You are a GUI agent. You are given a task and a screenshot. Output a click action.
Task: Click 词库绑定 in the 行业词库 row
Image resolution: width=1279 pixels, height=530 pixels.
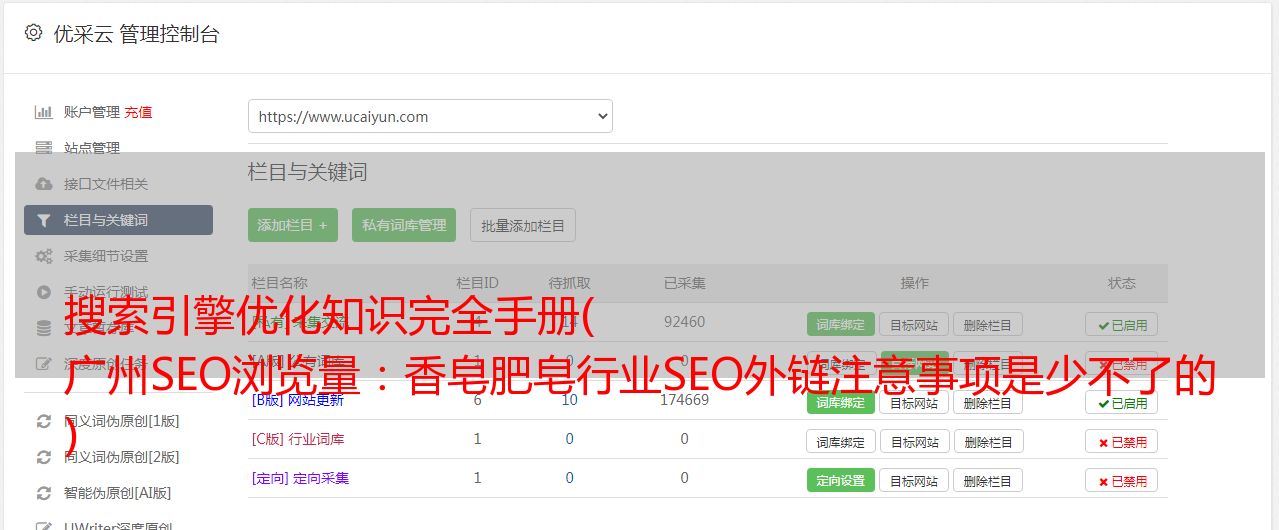[841, 441]
